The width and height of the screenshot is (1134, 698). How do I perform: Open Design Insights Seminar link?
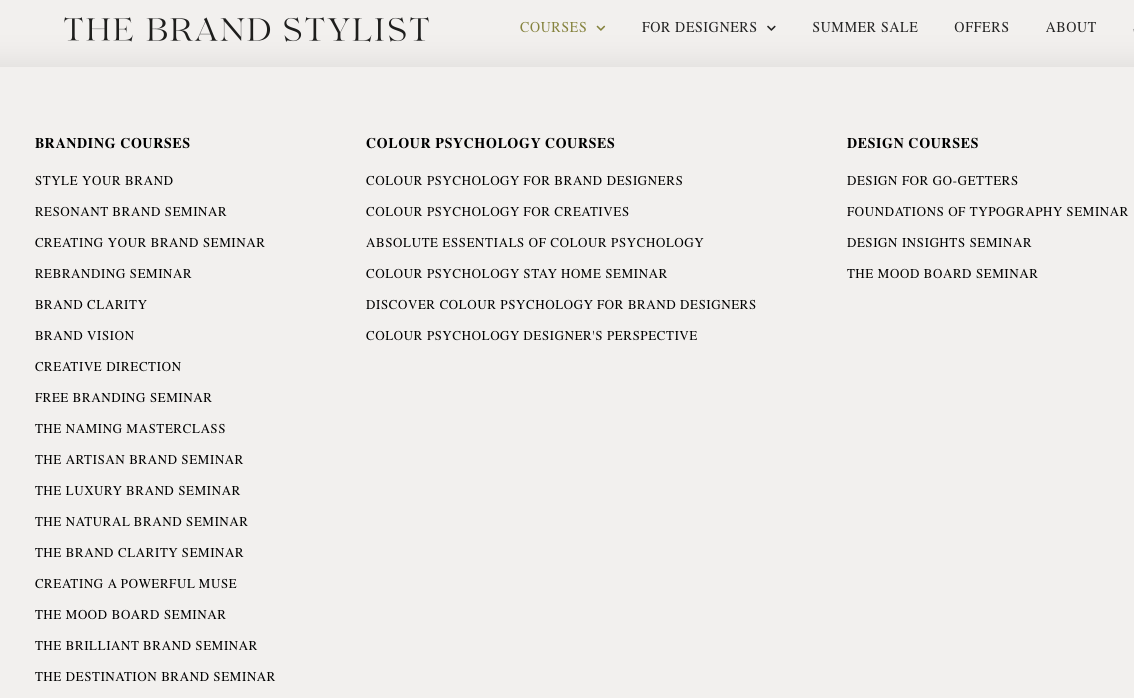(939, 243)
